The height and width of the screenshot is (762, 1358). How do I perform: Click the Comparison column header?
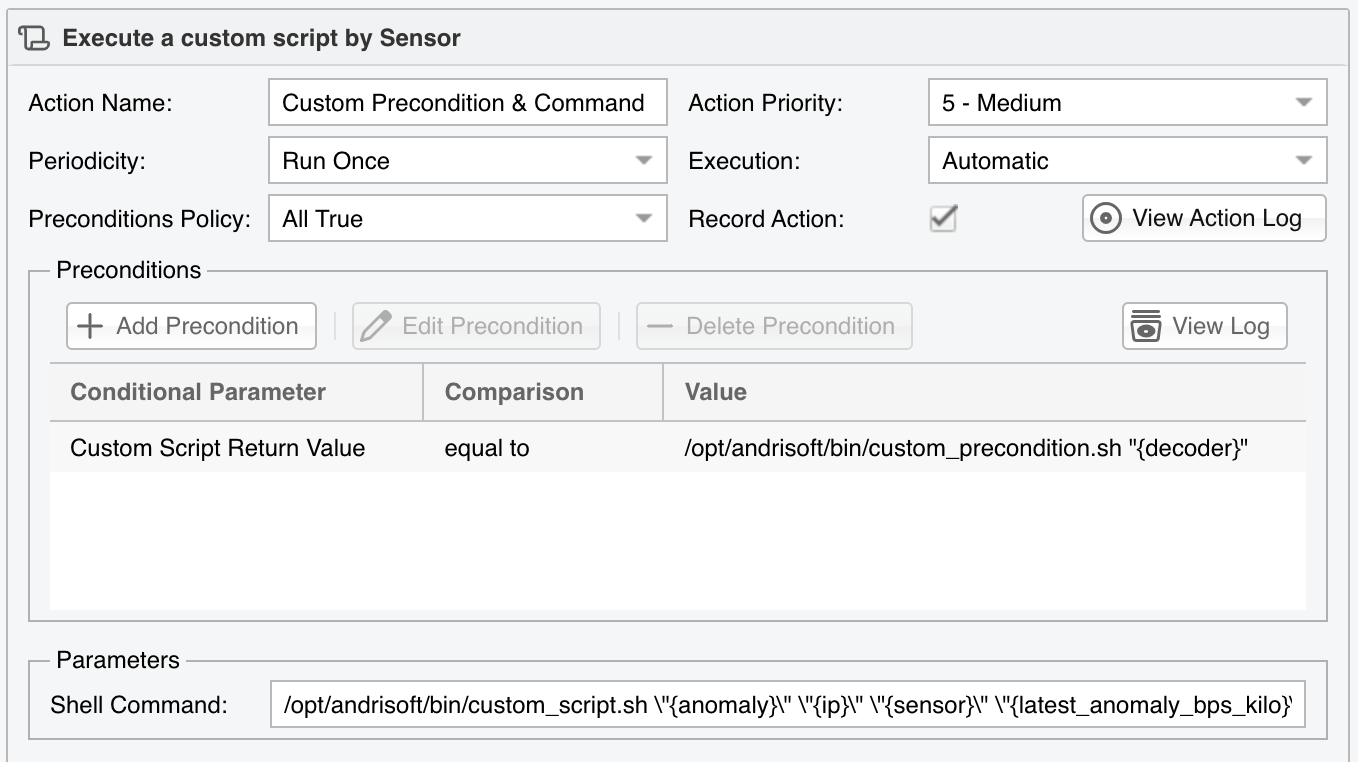[544, 392]
